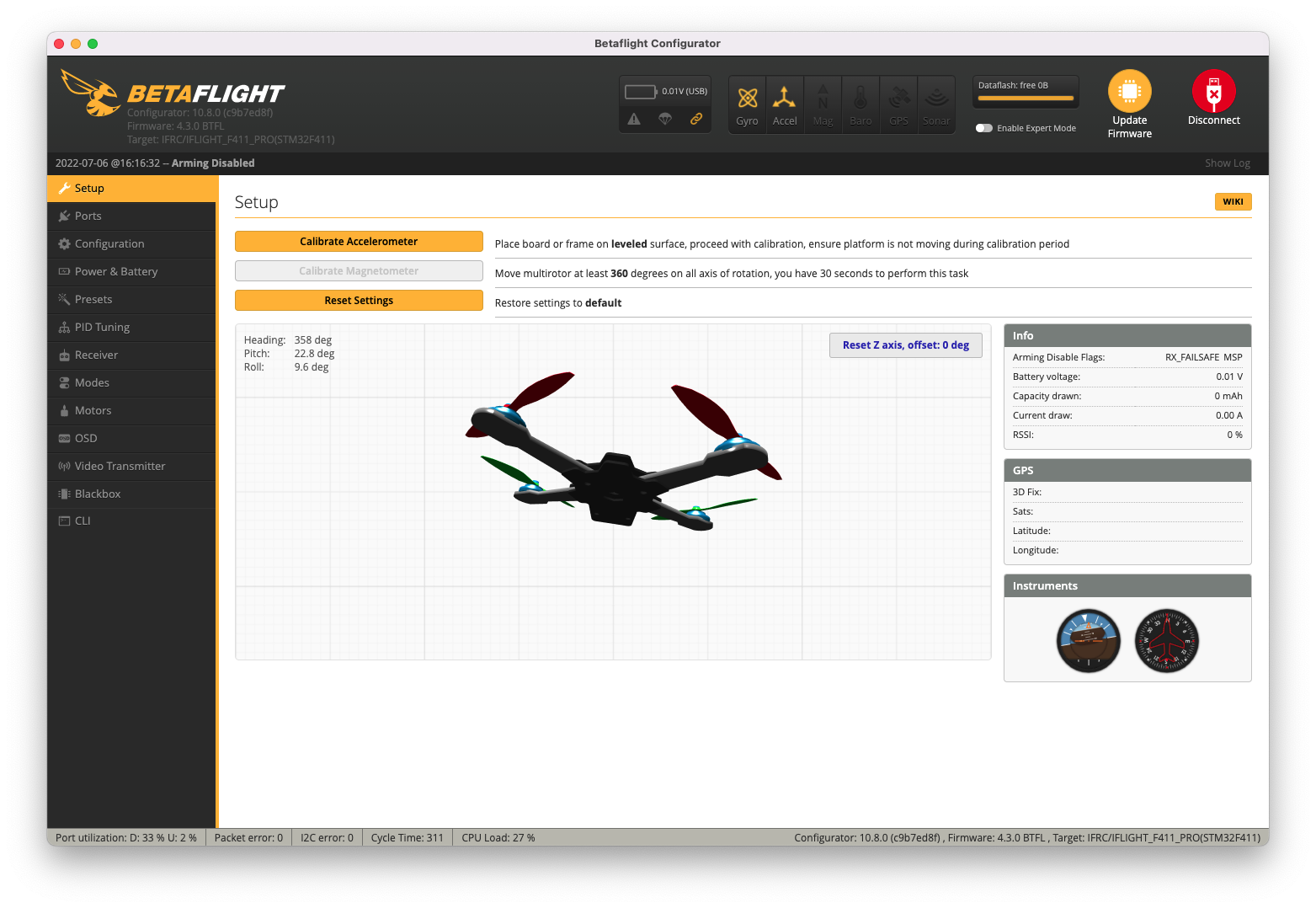This screenshot has height=908, width=1316.
Task: Click Port utilization status entry
Action: coord(126,837)
